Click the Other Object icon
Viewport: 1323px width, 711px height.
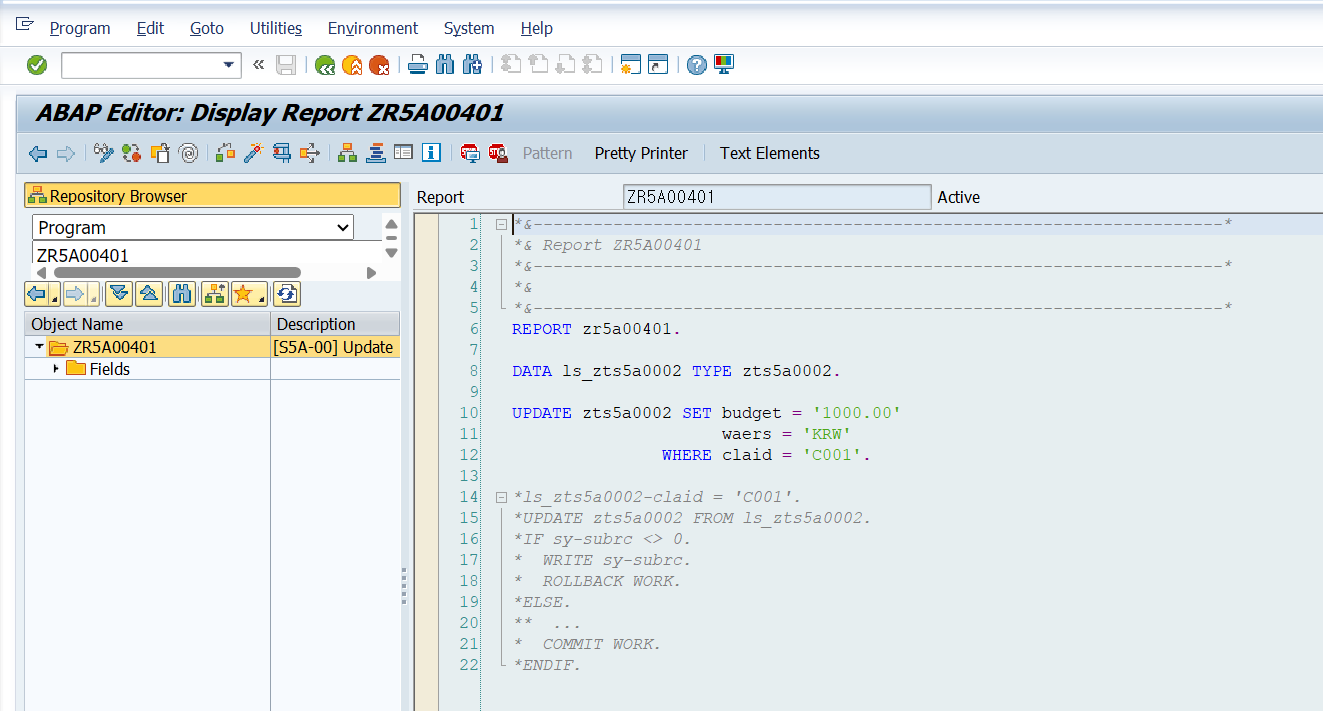click(160, 153)
